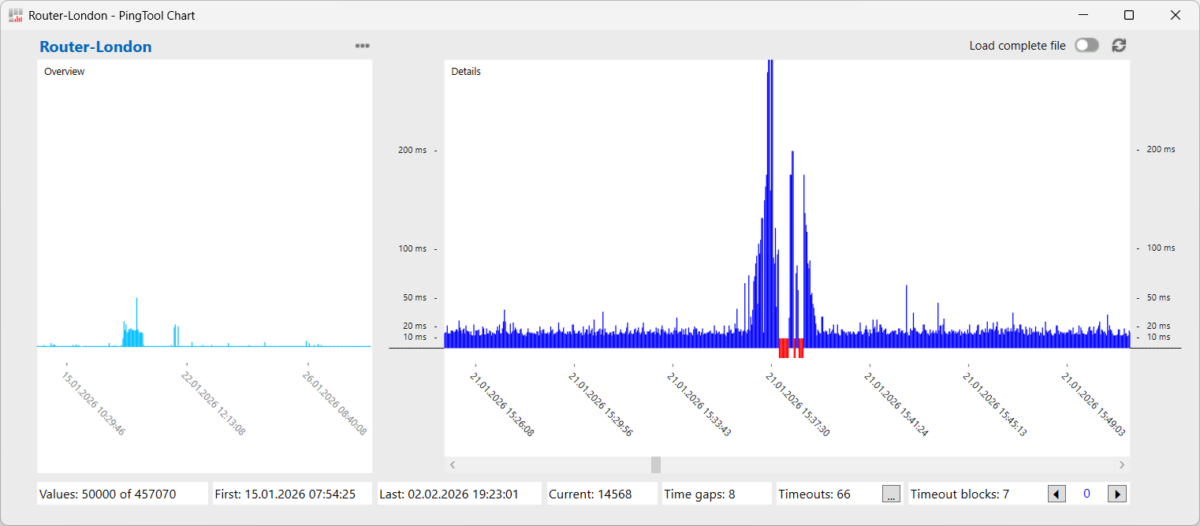
Task: Click the Details panel label
Action: pos(466,71)
